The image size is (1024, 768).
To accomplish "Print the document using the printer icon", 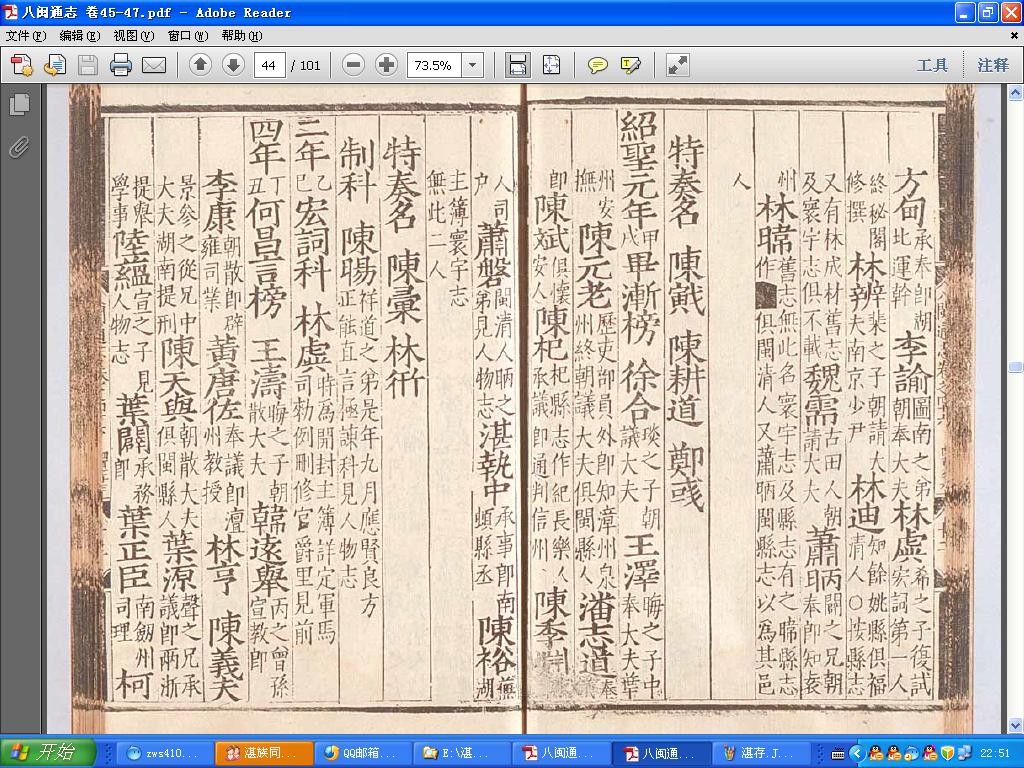I will pyautogui.click(x=121, y=65).
